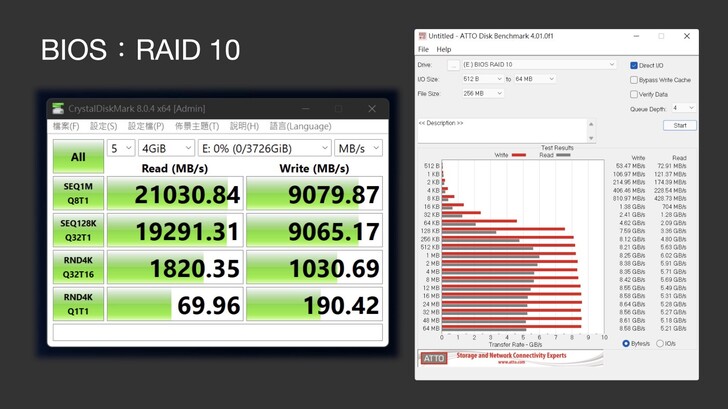
Task: Click the 9065.17 write result
Action: click(x=314, y=230)
